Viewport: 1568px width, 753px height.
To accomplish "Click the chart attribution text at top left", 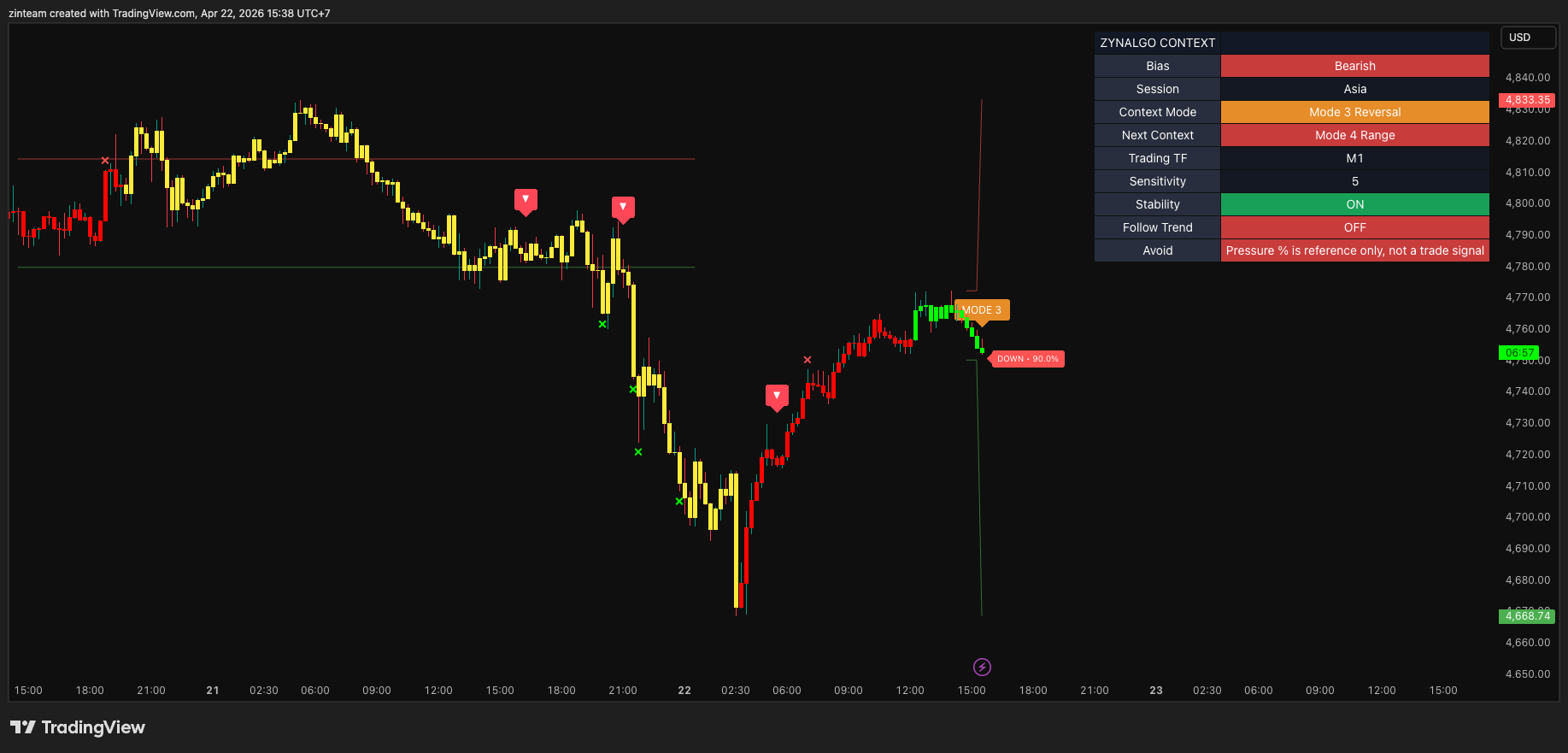I will (169, 14).
